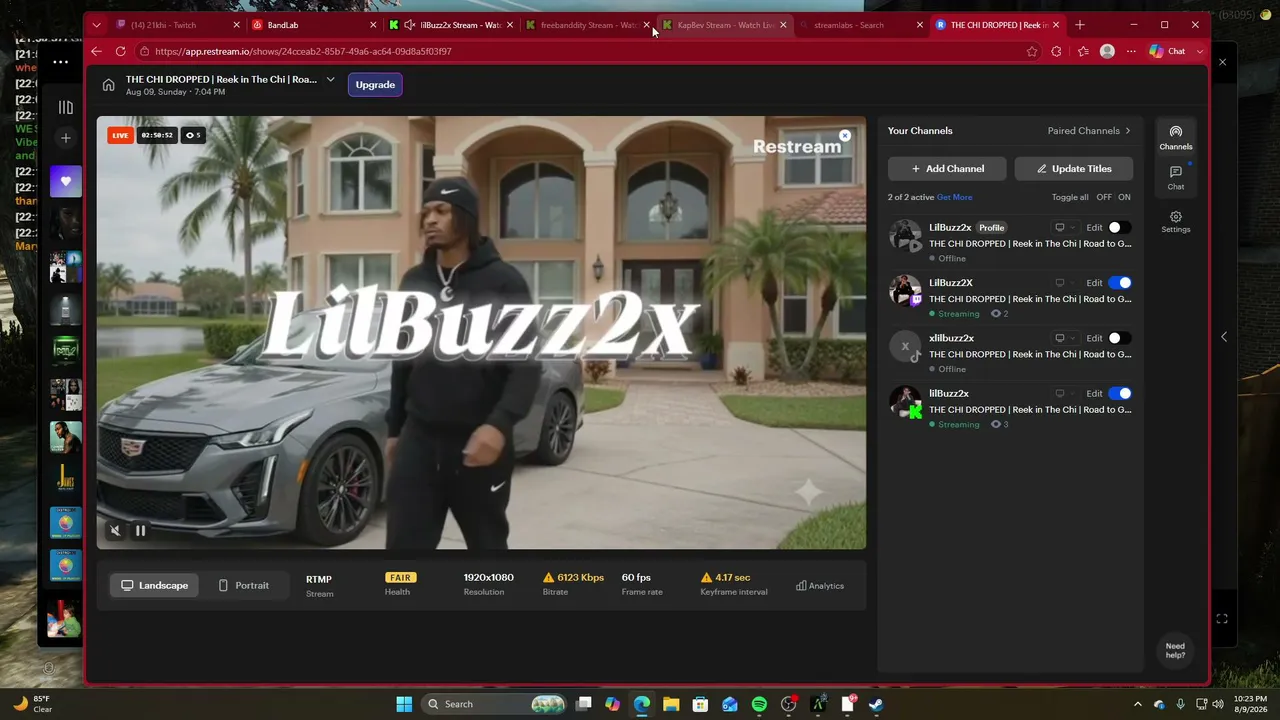Open the Get More link

tap(954, 197)
